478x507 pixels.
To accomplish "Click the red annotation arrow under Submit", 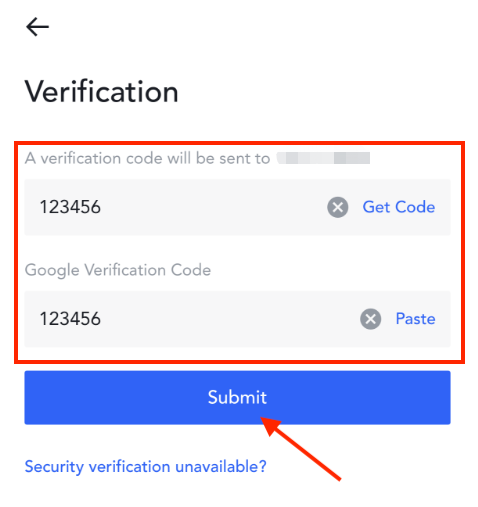I will [300, 448].
